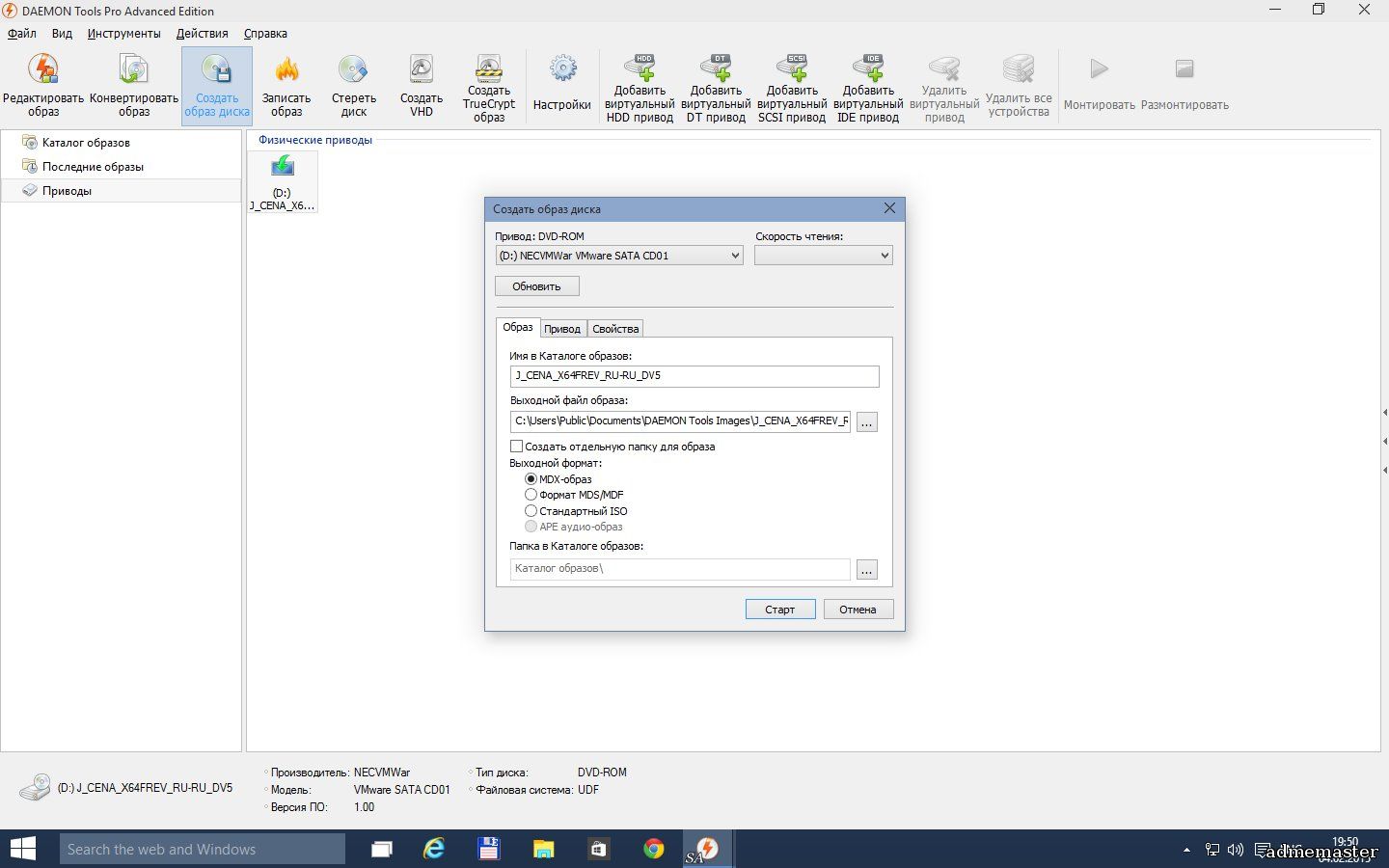1389x868 pixels.
Task: Open the Конвертировать образ tool
Action: tap(134, 86)
